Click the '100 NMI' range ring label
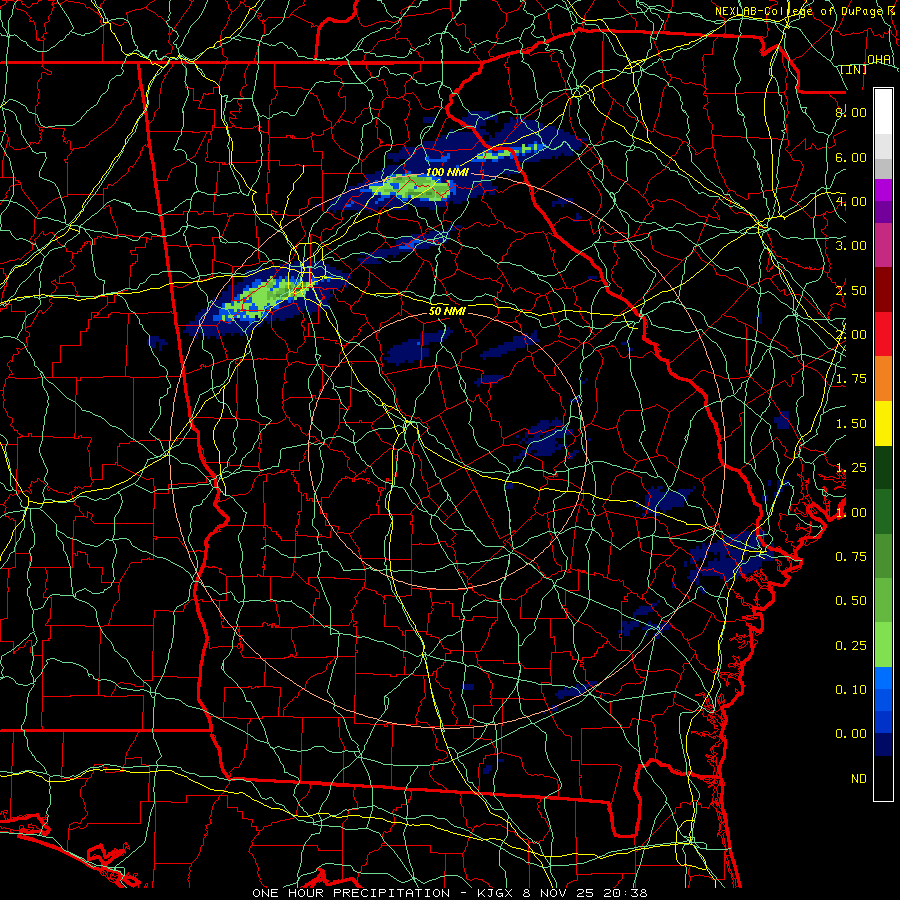 [x=447, y=172]
